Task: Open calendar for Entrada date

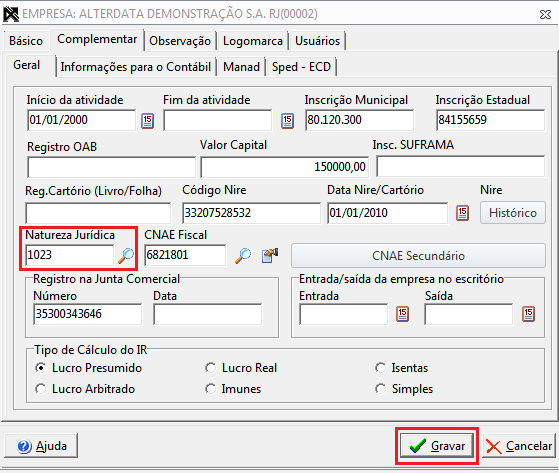Action: (x=402, y=314)
